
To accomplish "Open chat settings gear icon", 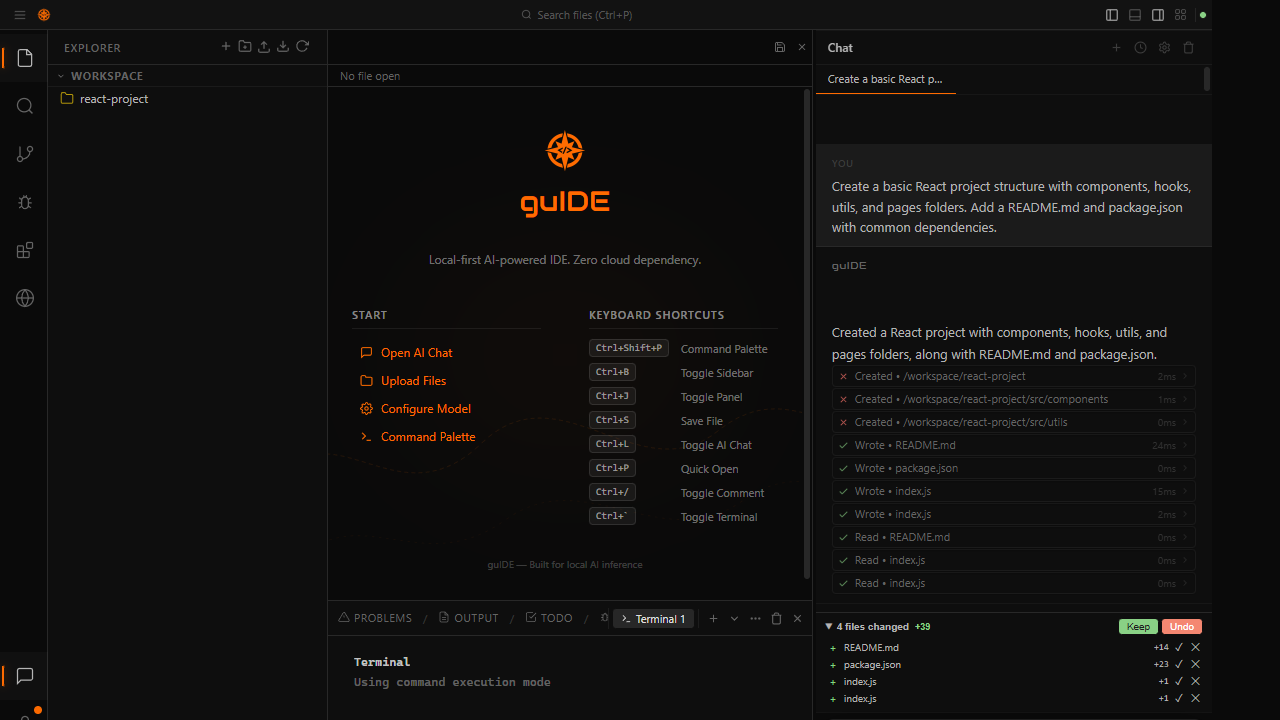I will pyautogui.click(x=1164, y=47).
